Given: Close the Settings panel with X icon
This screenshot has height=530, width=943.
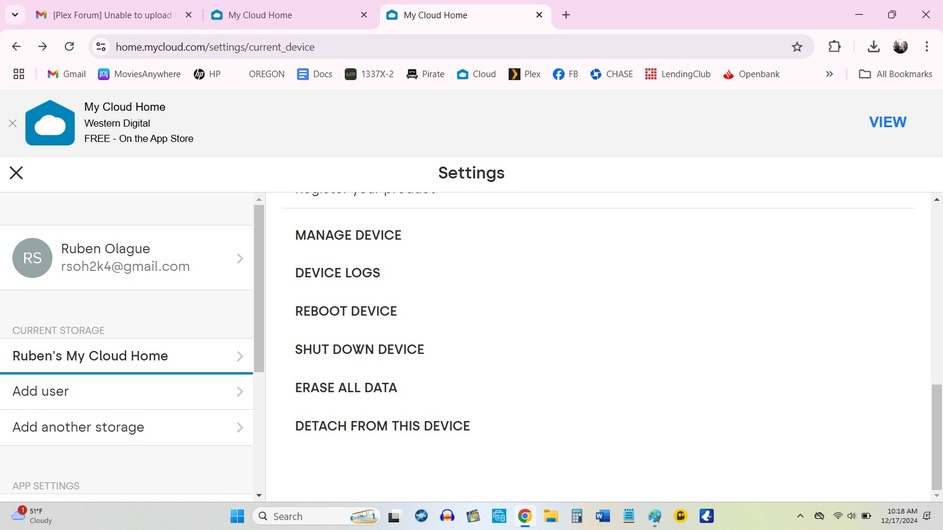Looking at the screenshot, I should click(16, 173).
